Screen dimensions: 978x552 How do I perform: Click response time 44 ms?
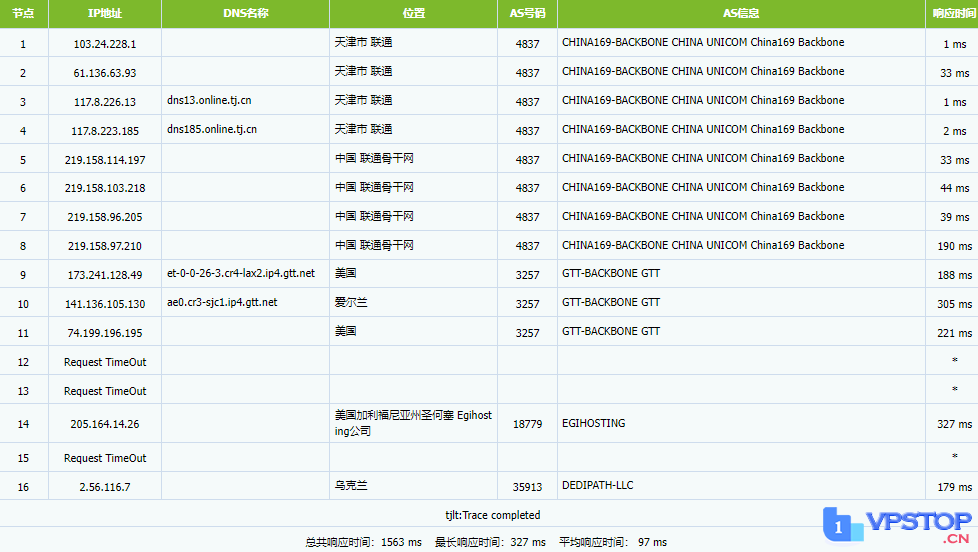click(955, 188)
